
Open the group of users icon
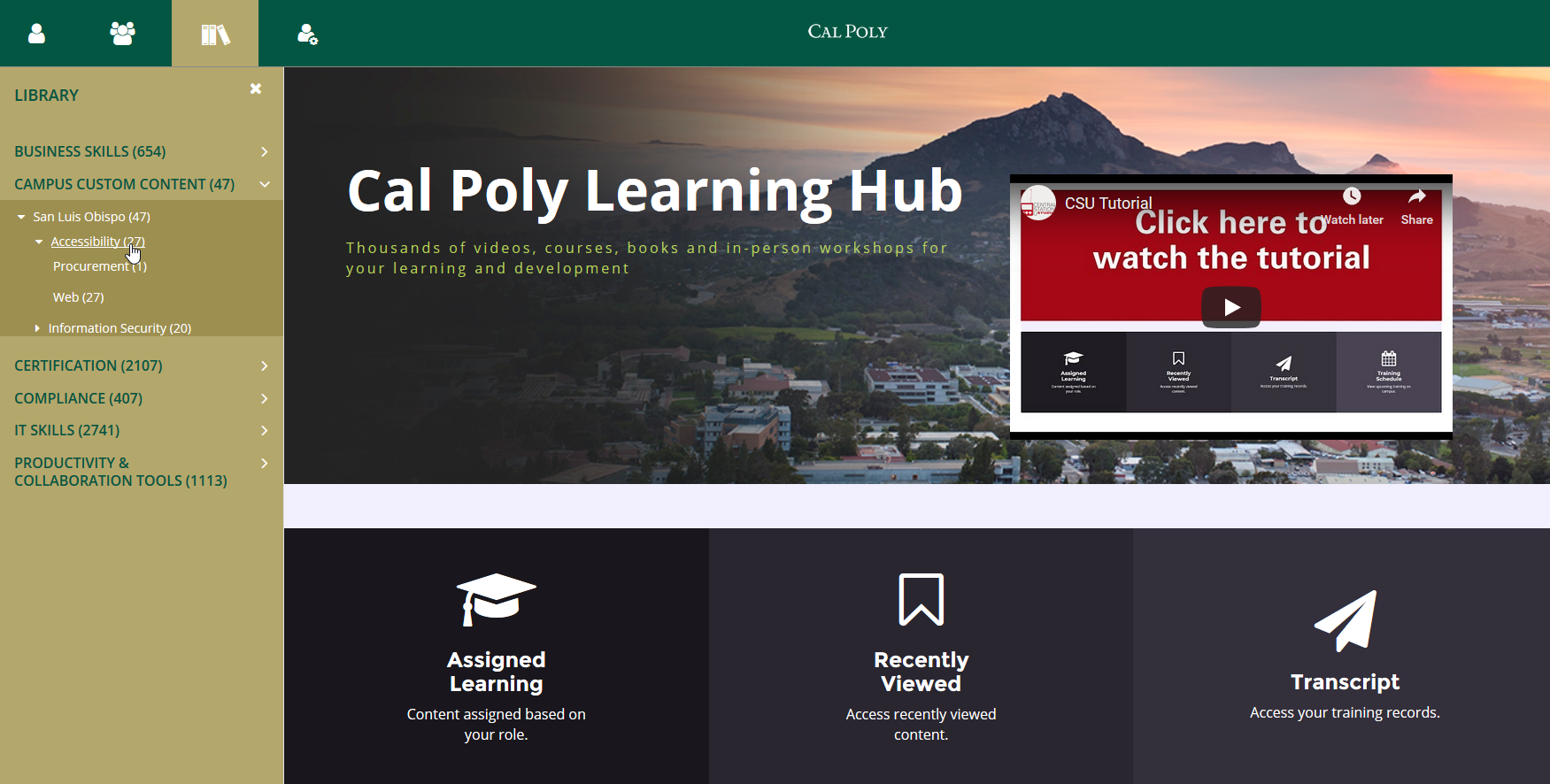[x=122, y=34]
